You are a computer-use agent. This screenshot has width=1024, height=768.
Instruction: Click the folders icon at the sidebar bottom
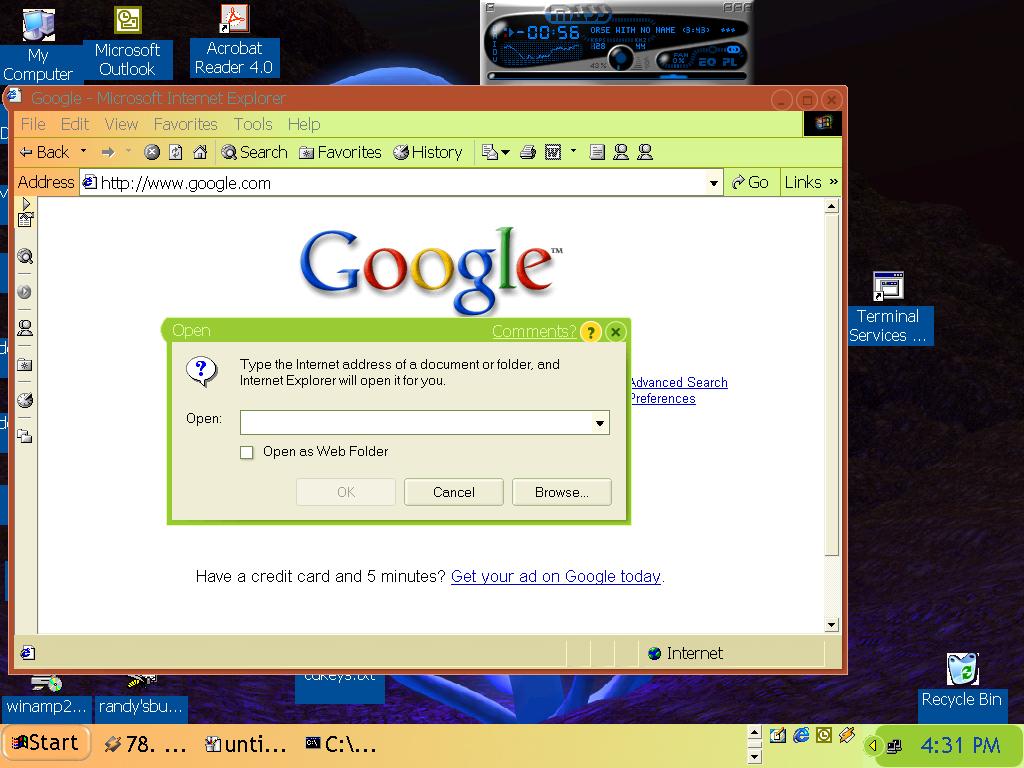click(x=25, y=436)
